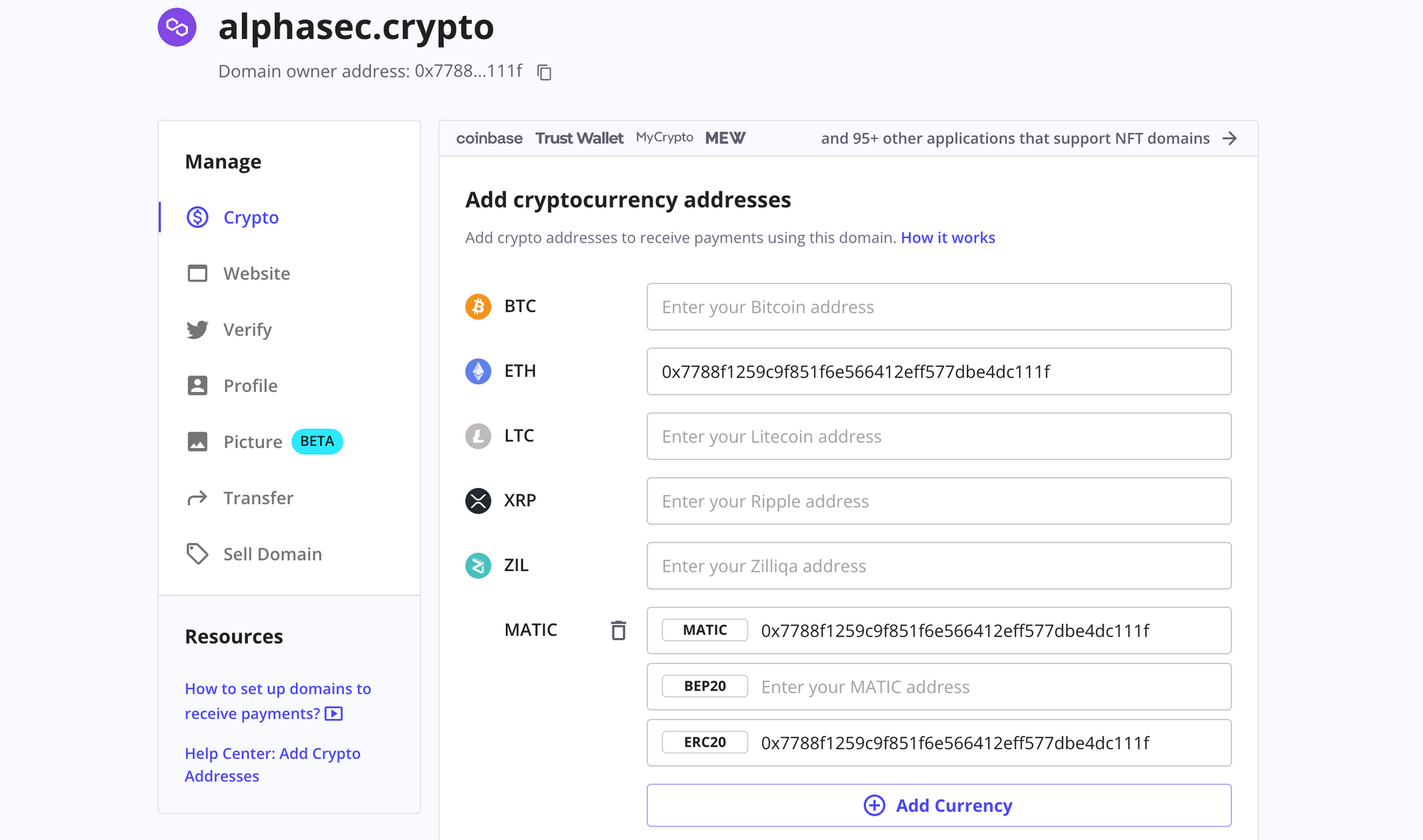Click the alphasec.crypto domain title

pos(356,27)
